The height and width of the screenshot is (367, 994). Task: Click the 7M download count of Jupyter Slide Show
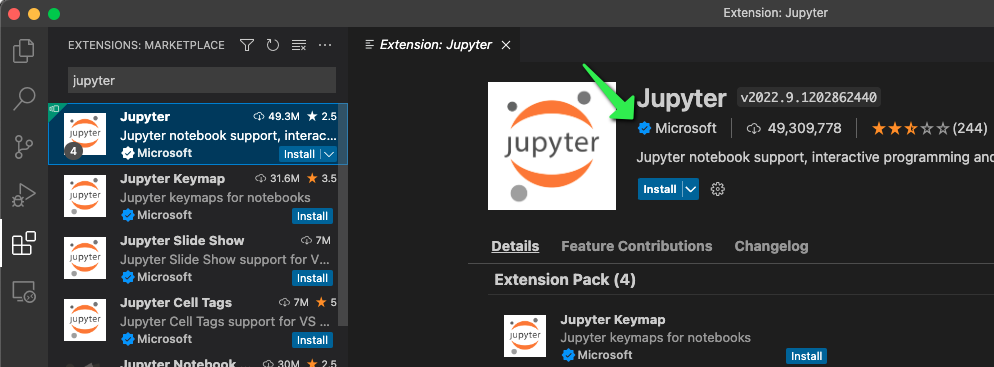(316, 241)
